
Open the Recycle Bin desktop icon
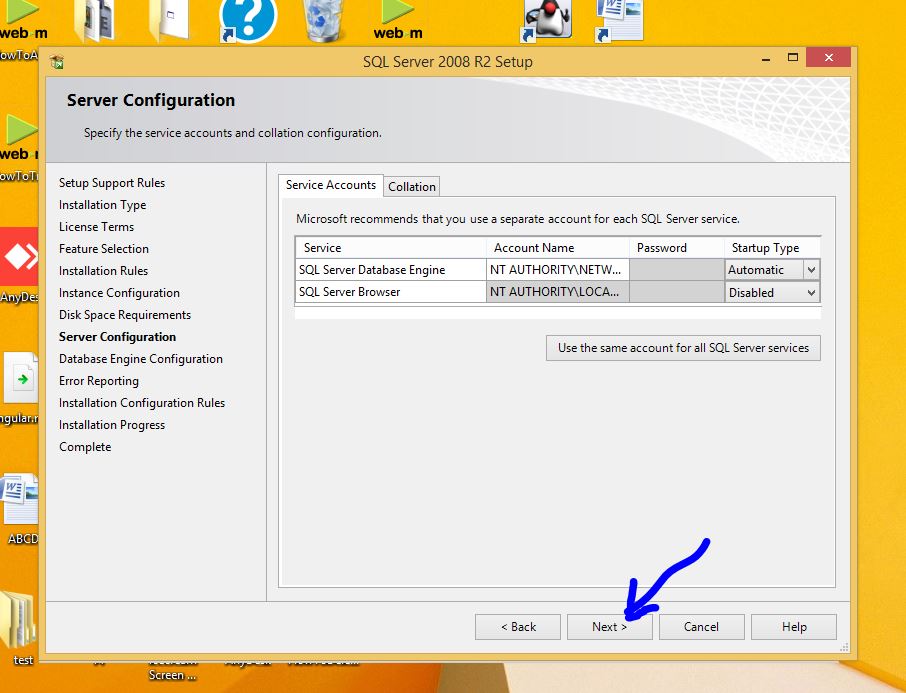[x=325, y=20]
